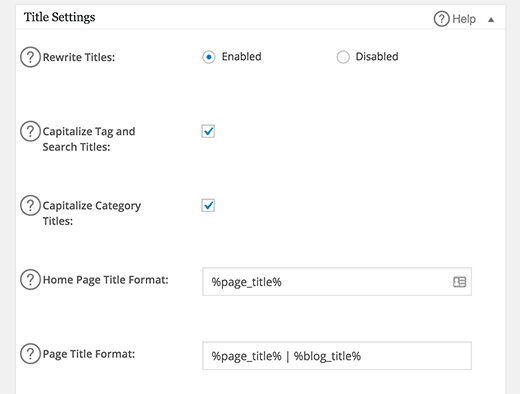Click into the Home Page Title Format field
520x394 pixels.
tap(337, 282)
